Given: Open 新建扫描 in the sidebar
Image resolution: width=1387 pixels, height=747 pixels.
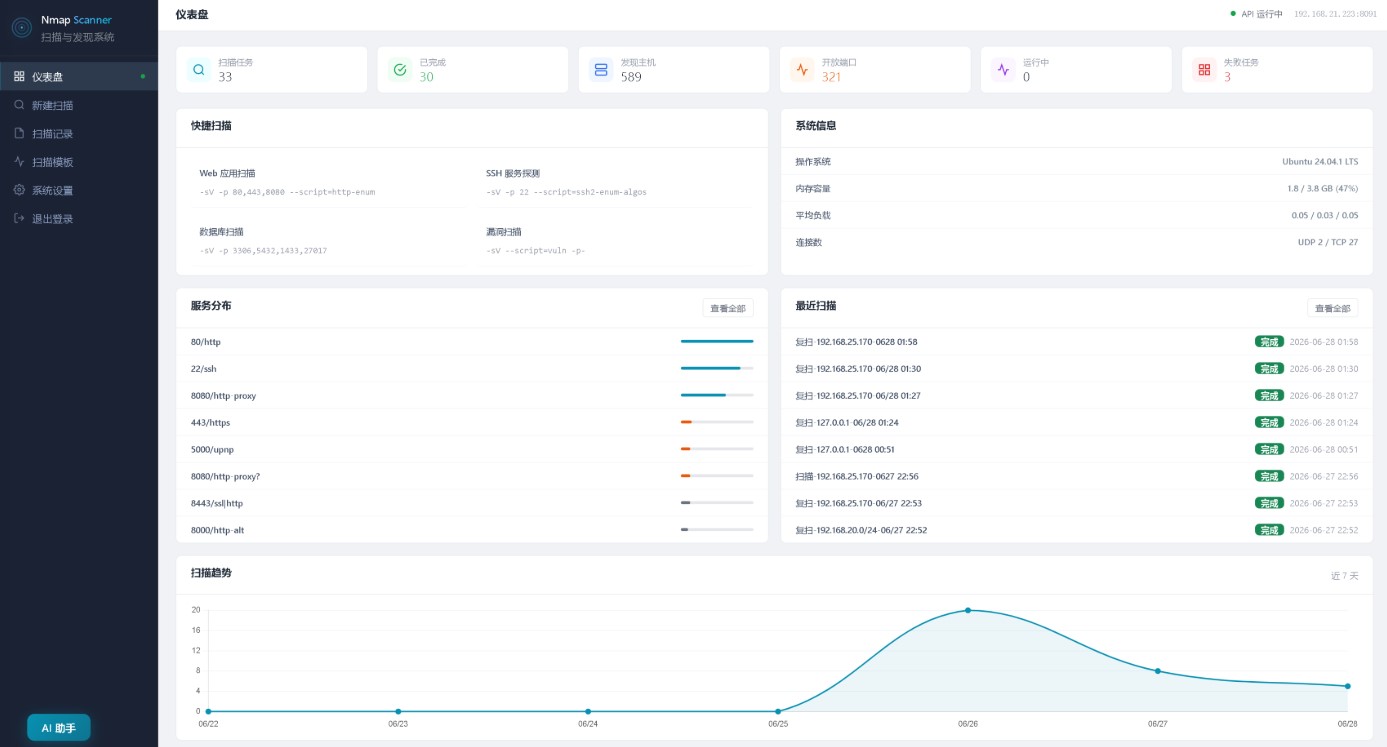Looking at the screenshot, I should (79, 105).
